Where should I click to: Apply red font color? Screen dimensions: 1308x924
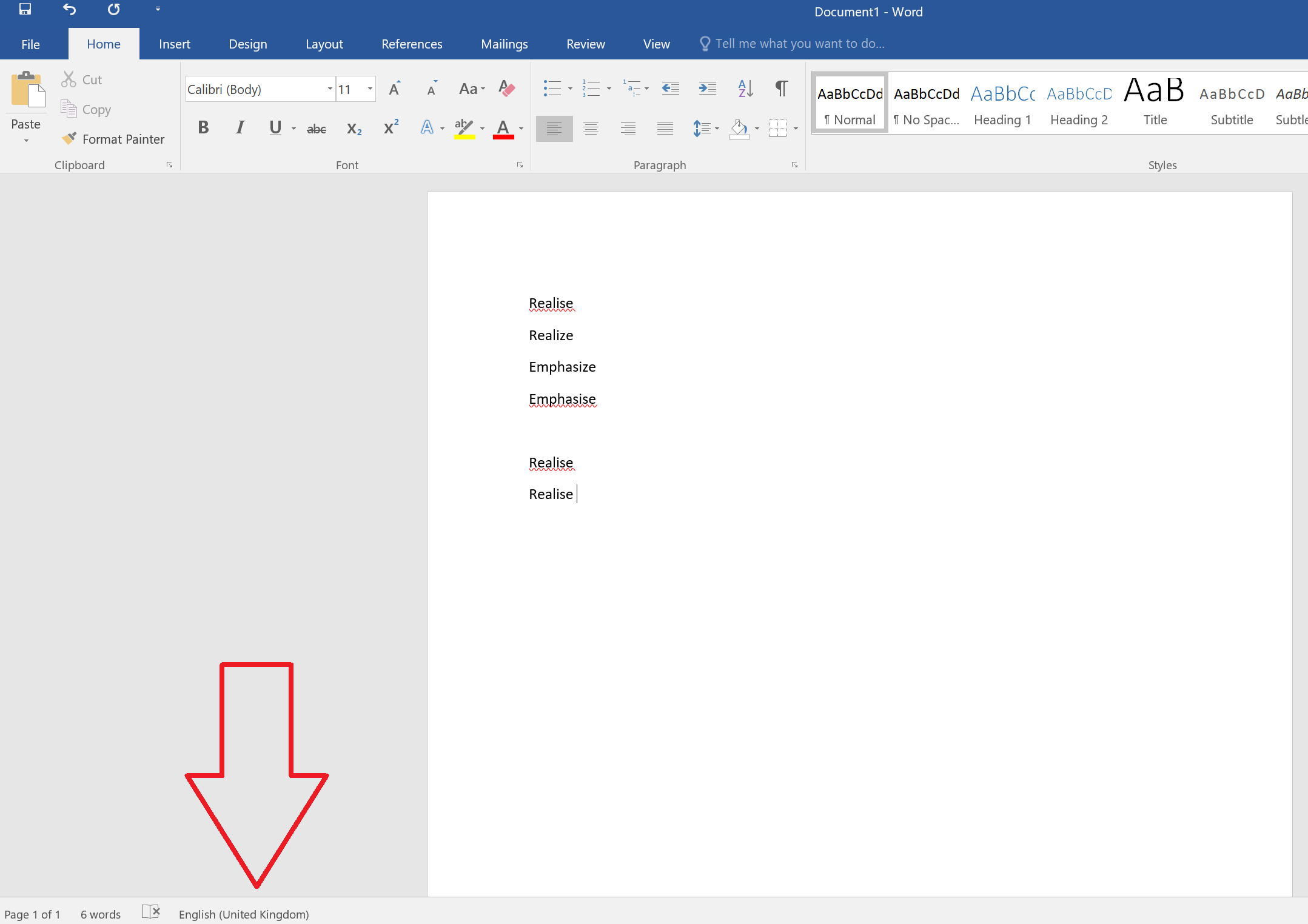pos(503,128)
